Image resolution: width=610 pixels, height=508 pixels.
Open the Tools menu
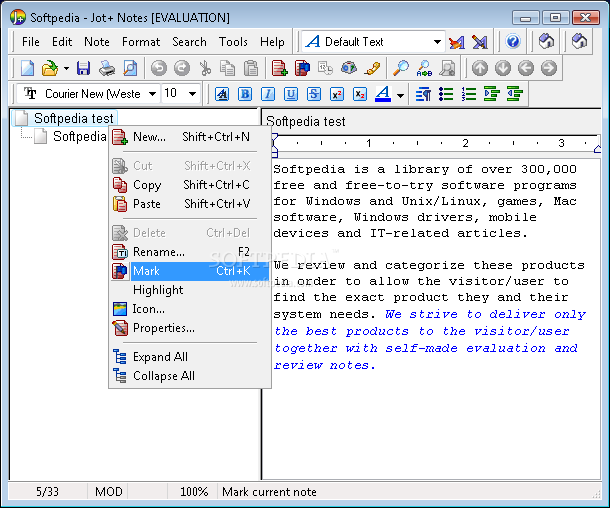pyautogui.click(x=233, y=42)
